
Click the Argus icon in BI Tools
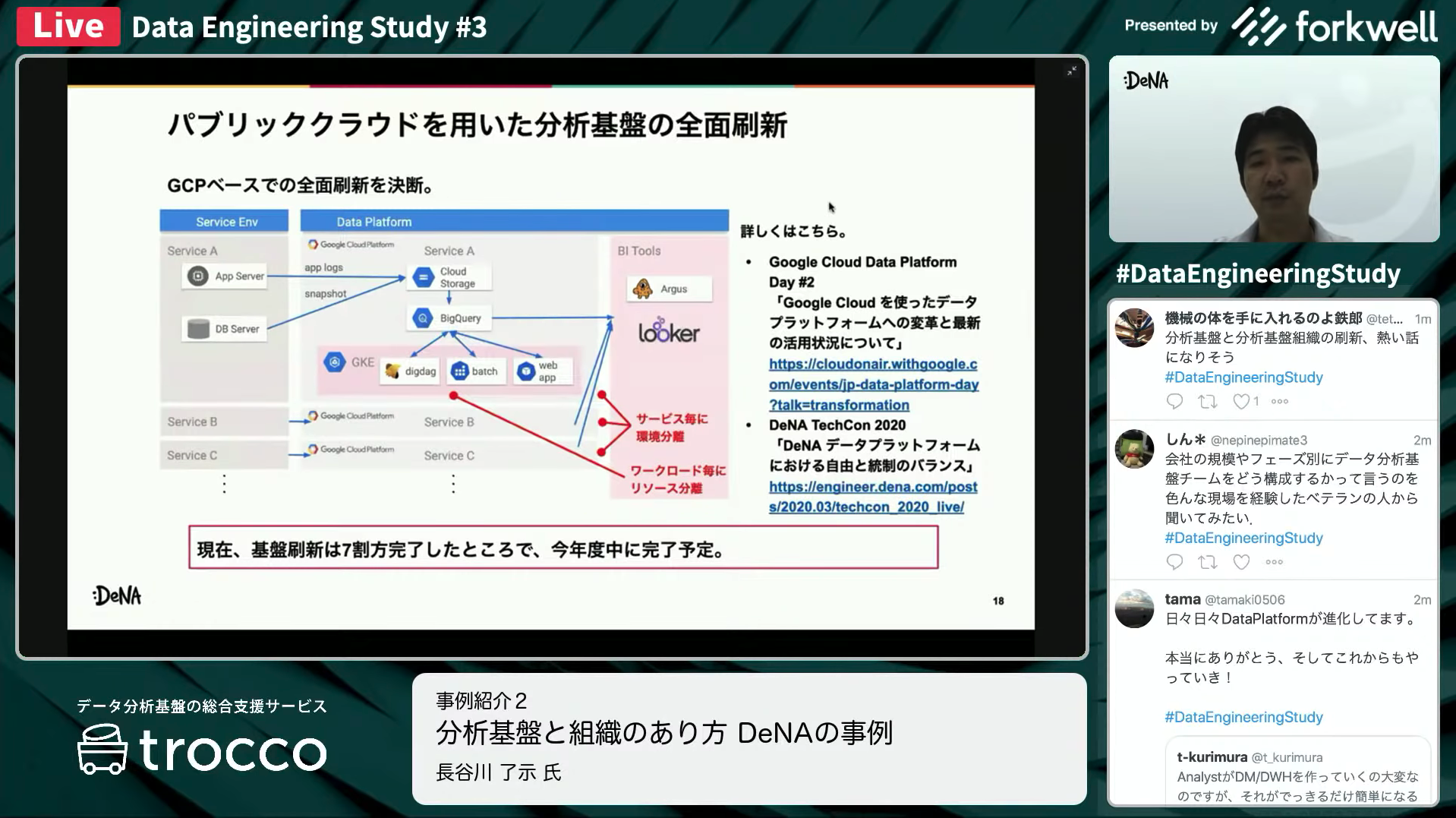pos(643,289)
